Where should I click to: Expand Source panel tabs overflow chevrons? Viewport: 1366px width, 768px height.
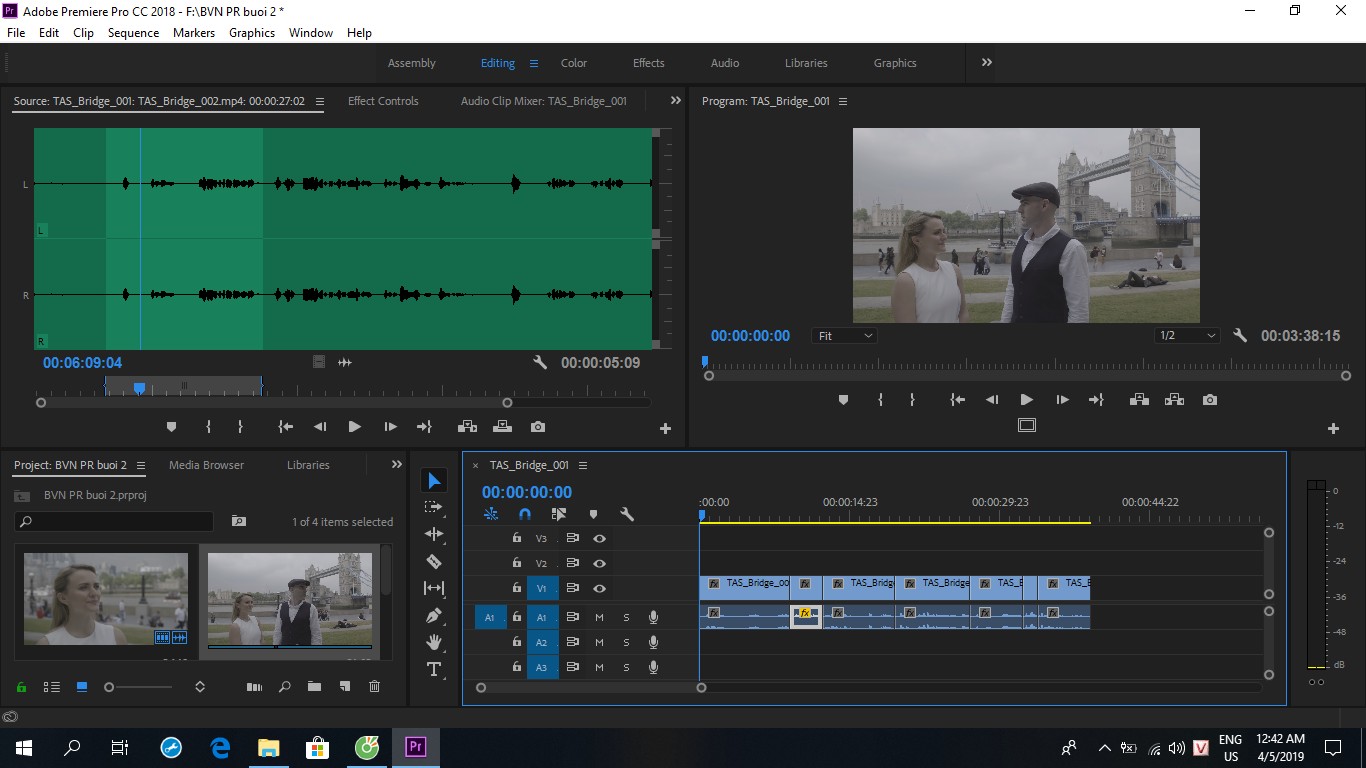coord(675,101)
